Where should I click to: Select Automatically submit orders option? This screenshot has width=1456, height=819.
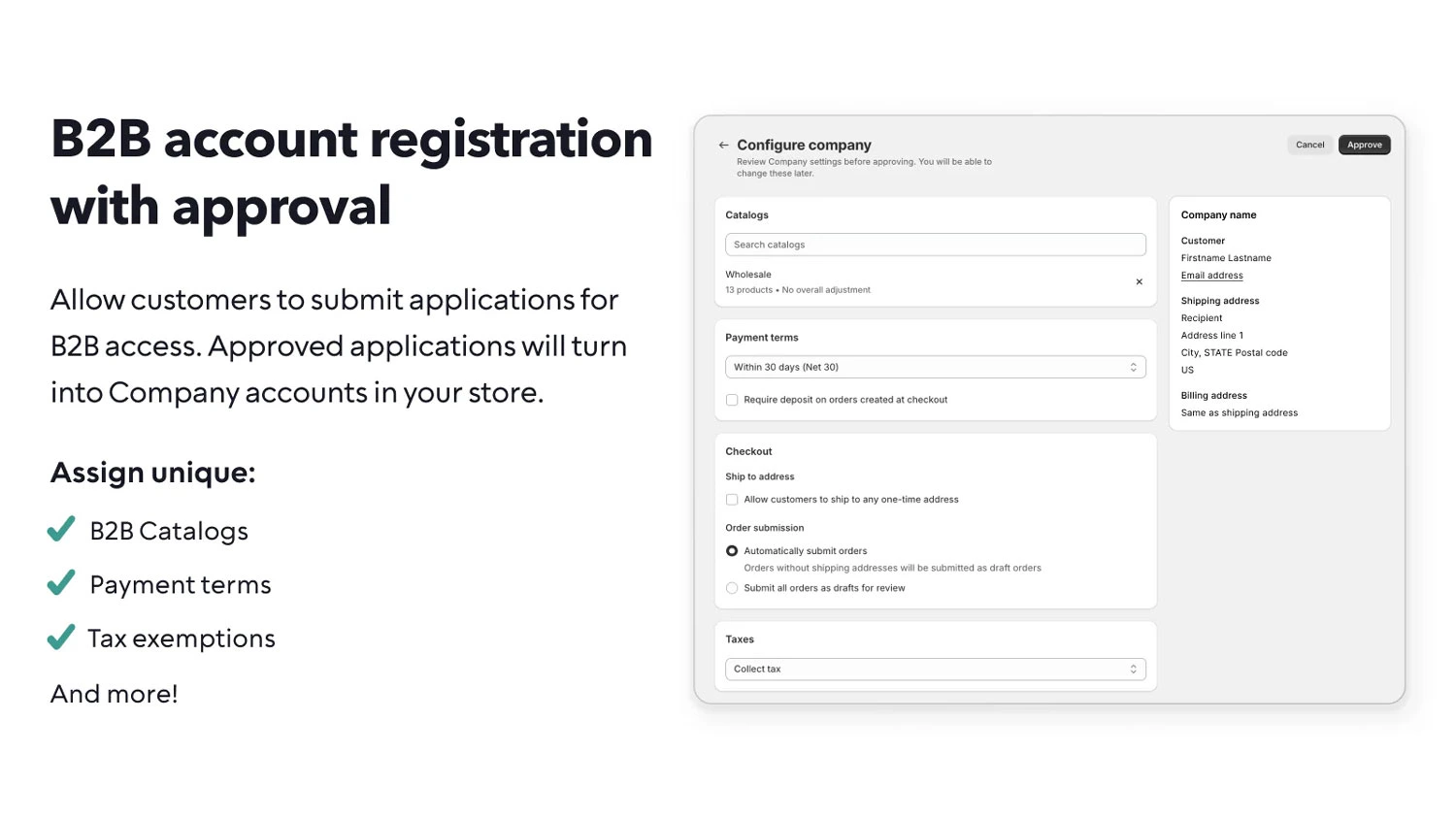click(x=732, y=551)
